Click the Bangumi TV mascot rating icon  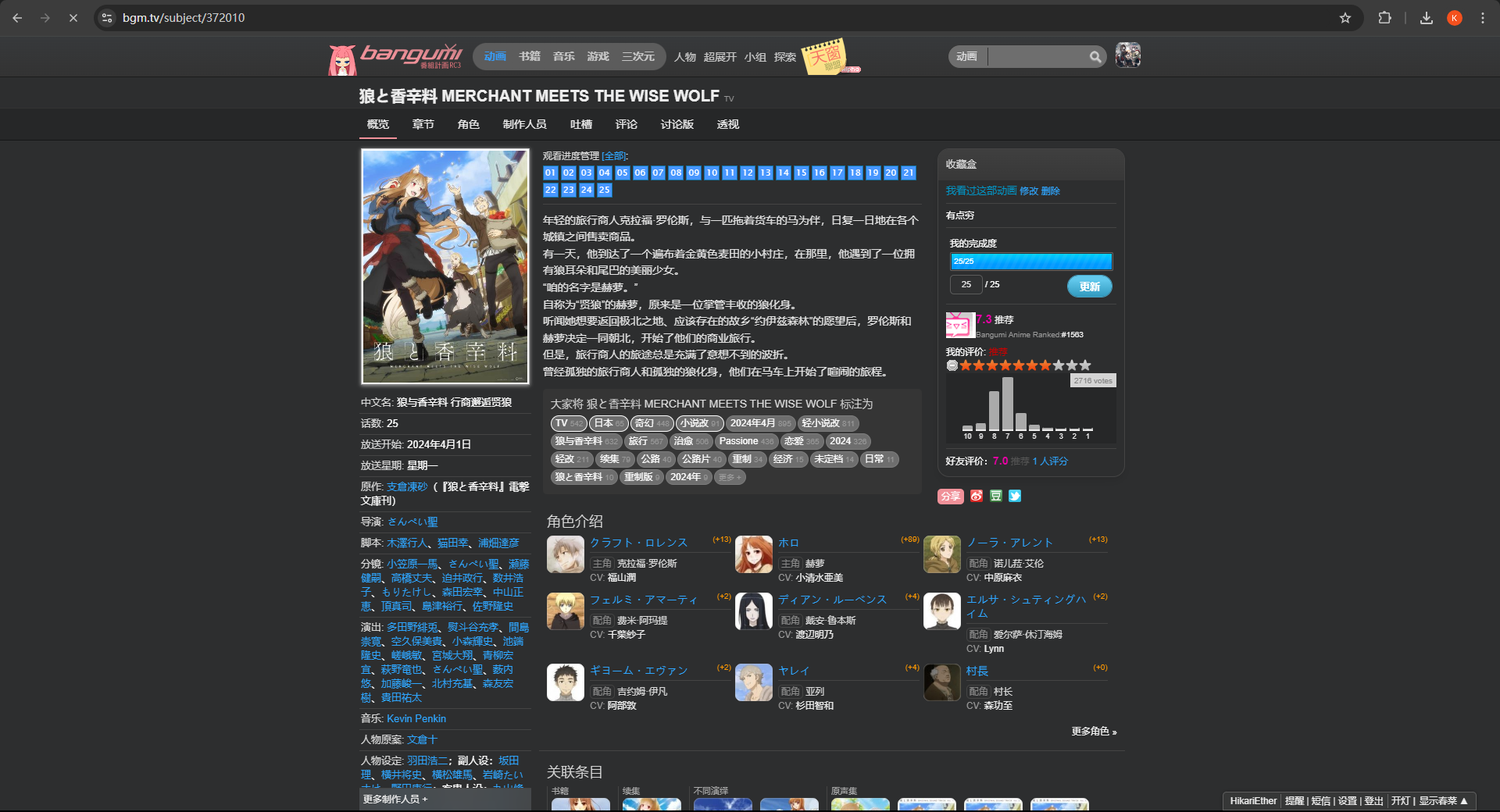point(960,325)
